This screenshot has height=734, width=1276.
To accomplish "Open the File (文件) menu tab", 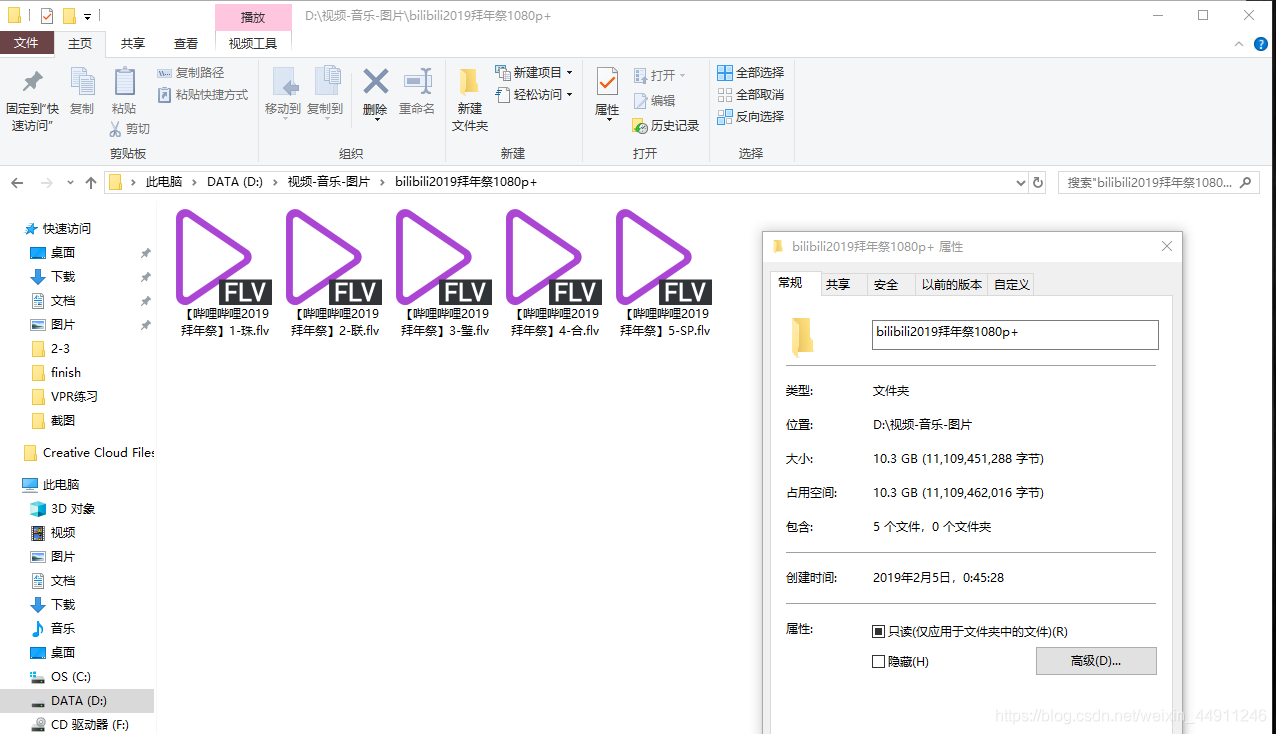I will (26, 43).
